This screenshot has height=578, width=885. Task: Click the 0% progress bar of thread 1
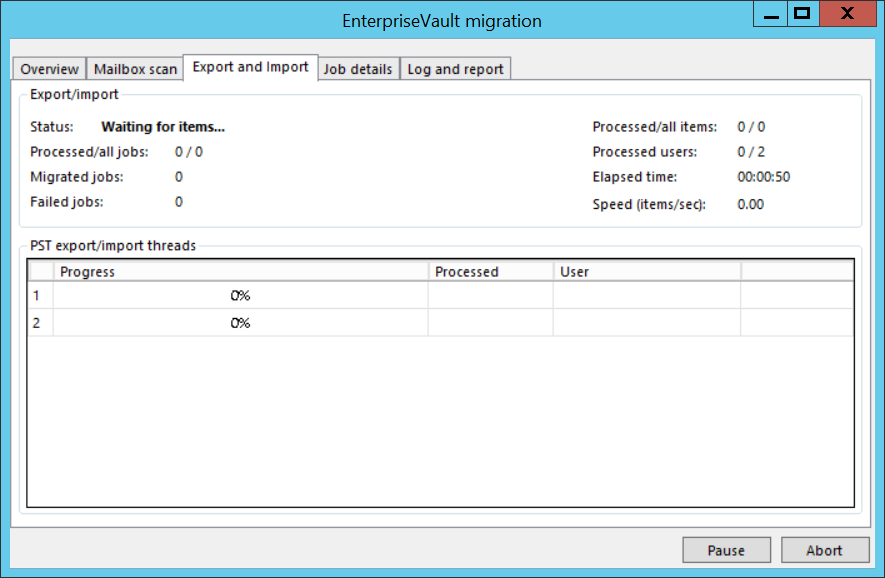point(240,296)
